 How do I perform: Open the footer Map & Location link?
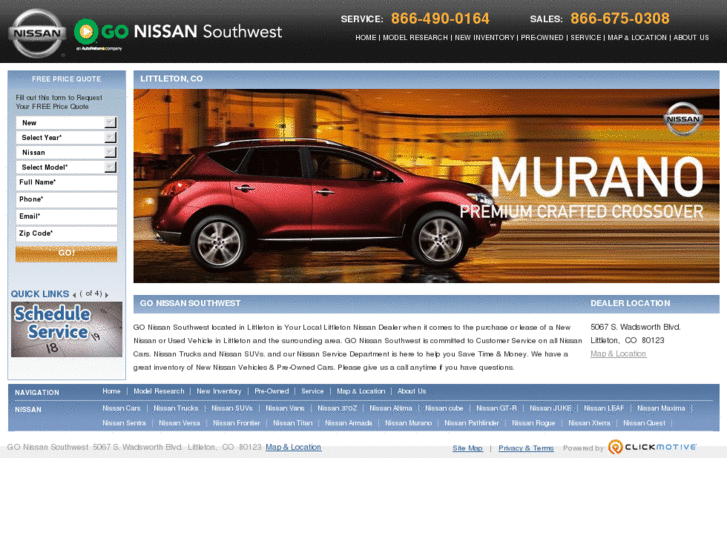click(293, 448)
